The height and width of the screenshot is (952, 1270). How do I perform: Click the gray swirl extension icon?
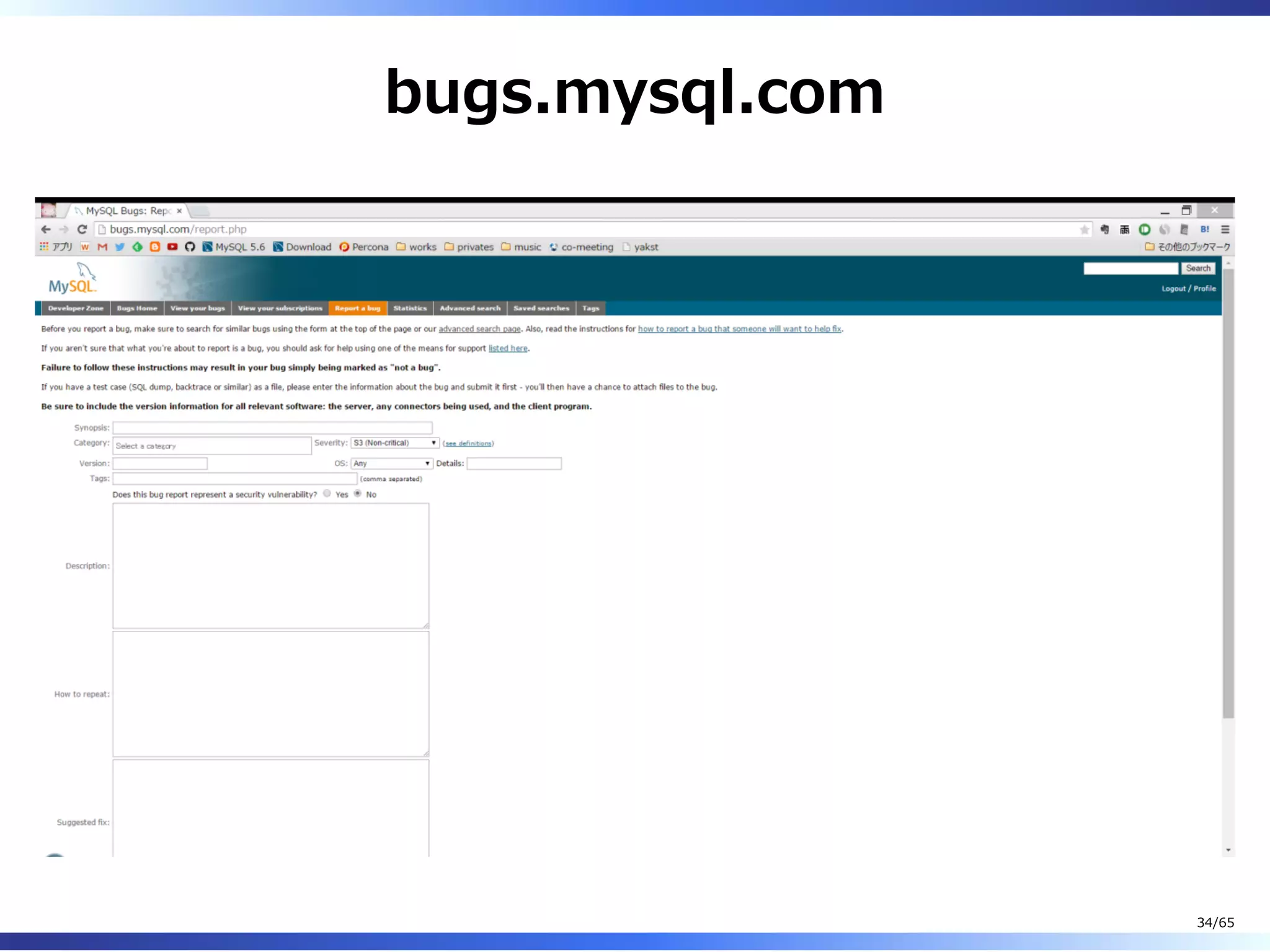point(1165,229)
